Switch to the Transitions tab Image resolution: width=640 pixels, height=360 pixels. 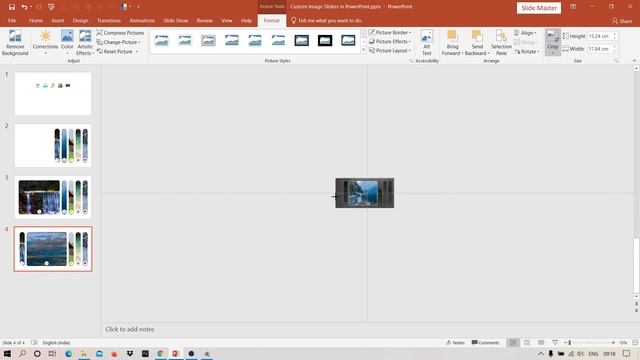(x=109, y=20)
